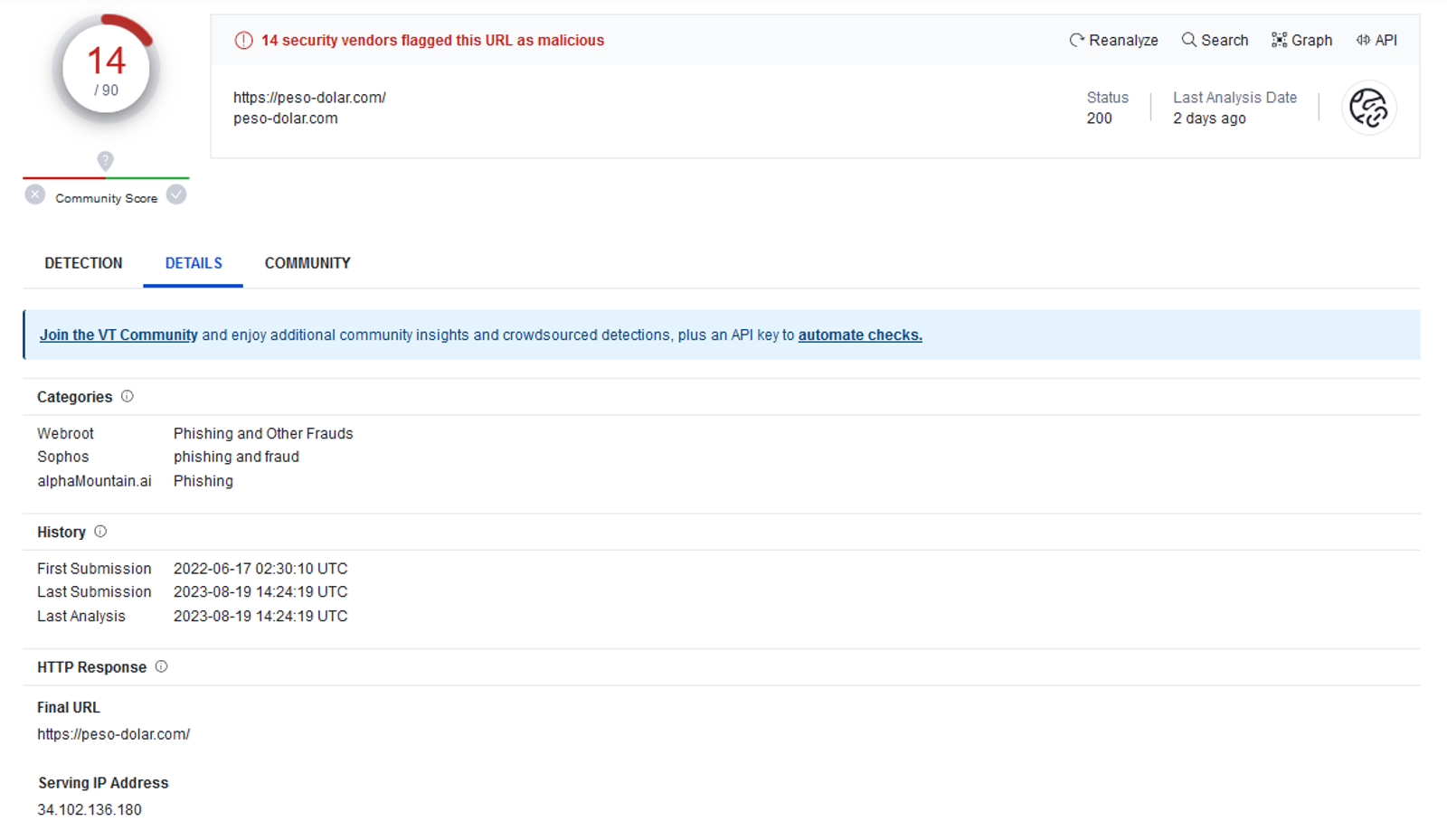Select the Final URL https://peso-dolar.com/
This screenshot has height=840, width=1447.
(114, 734)
